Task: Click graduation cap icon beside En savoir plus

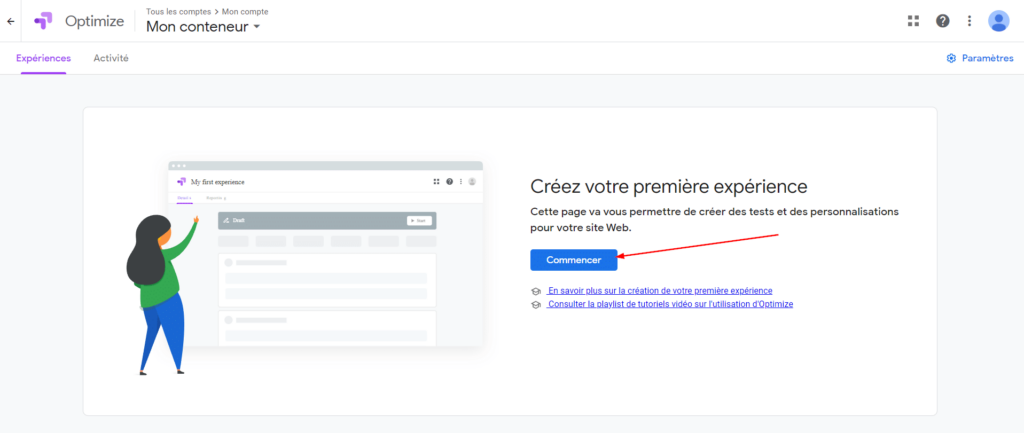Action: tap(536, 290)
